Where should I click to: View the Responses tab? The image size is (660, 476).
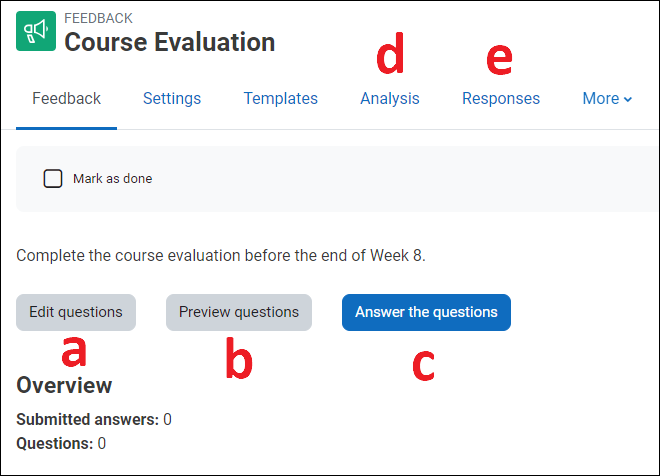[501, 99]
